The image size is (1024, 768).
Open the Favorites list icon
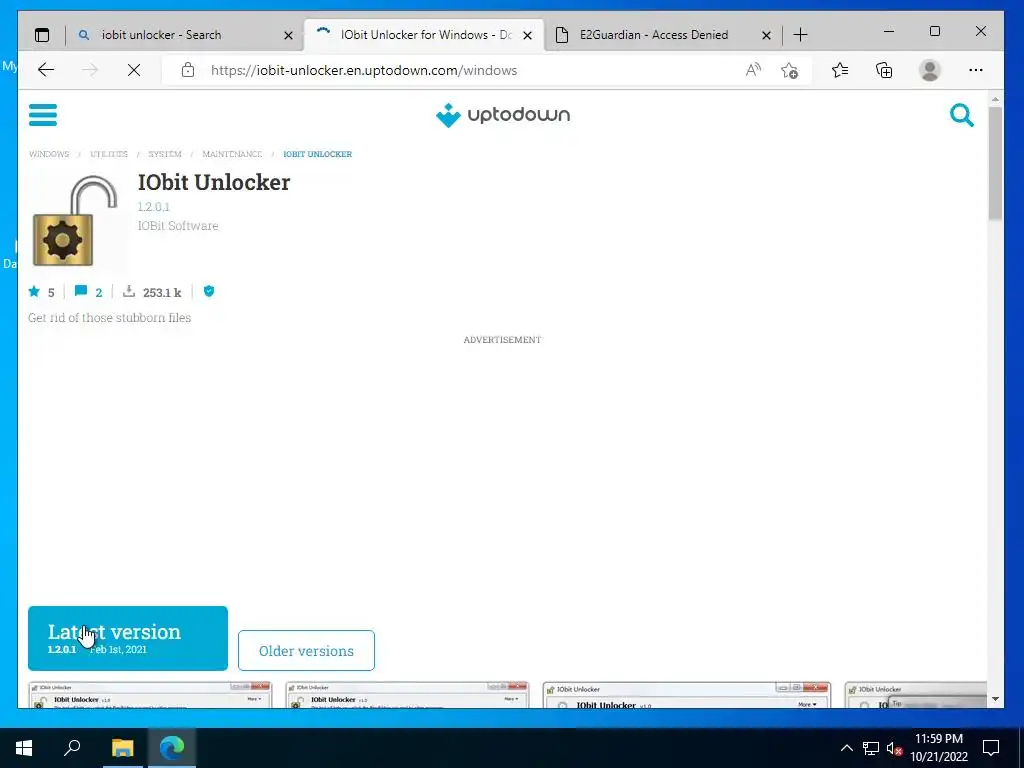point(840,70)
